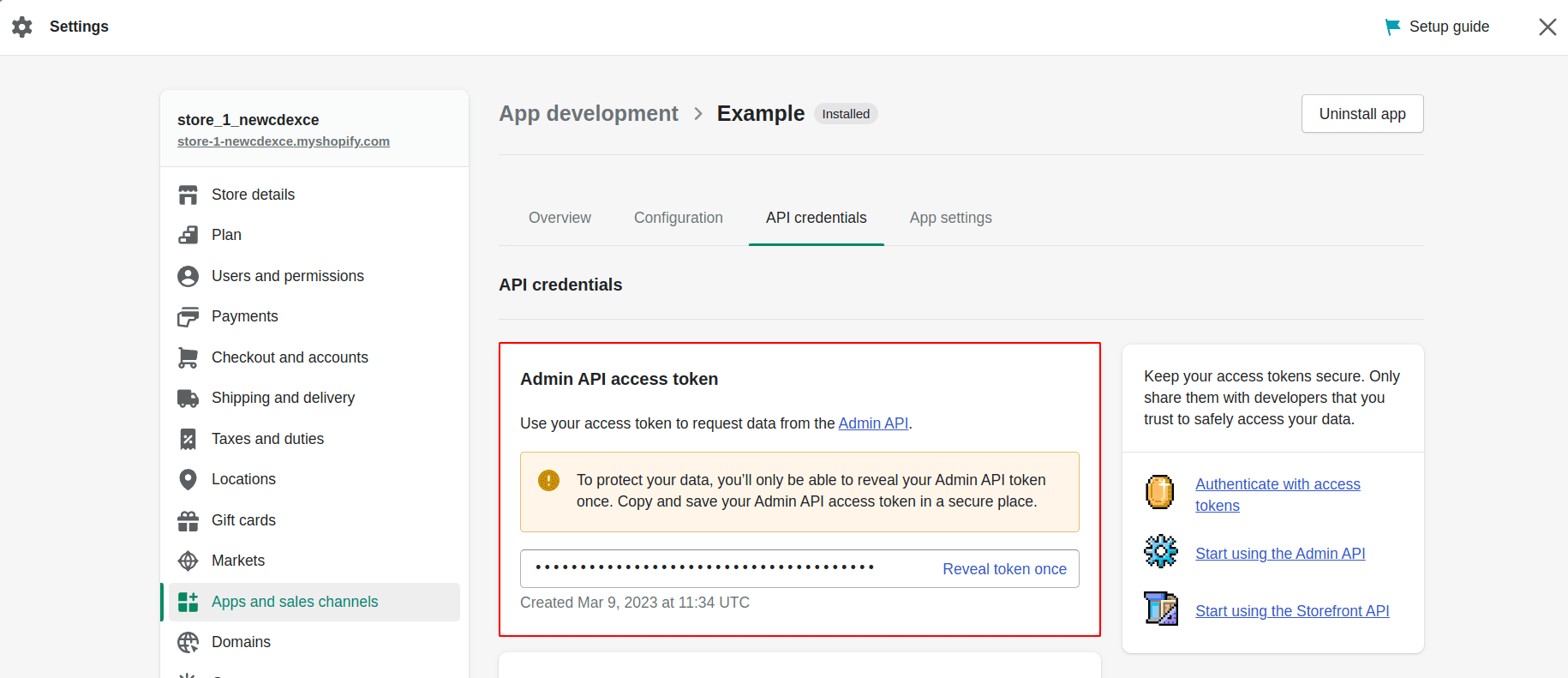
Task: Click the Domains globe icon
Action: [x=188, y=642]
